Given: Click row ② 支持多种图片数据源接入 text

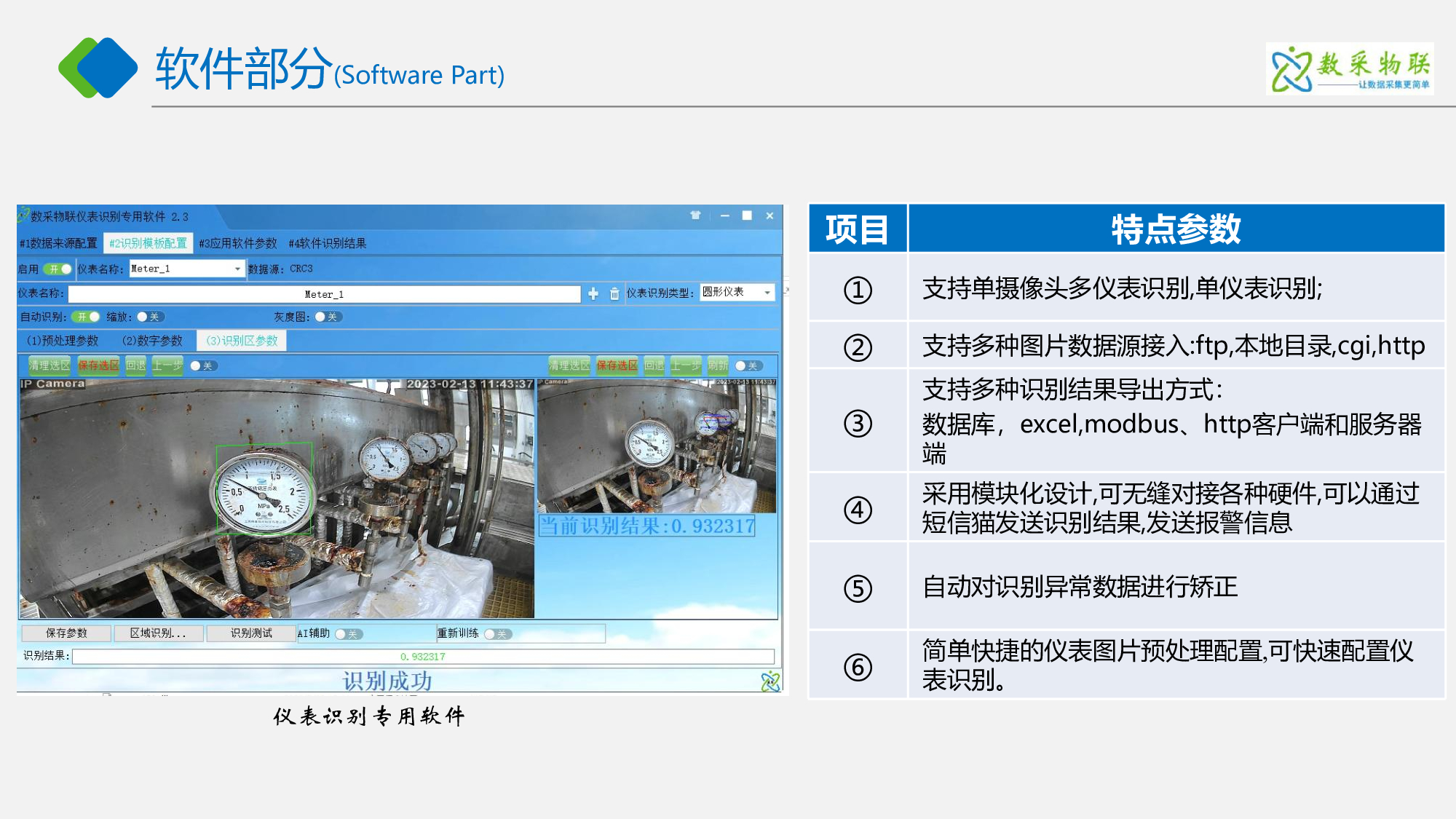Looking at the screenshot, I should pos(1174,346).
